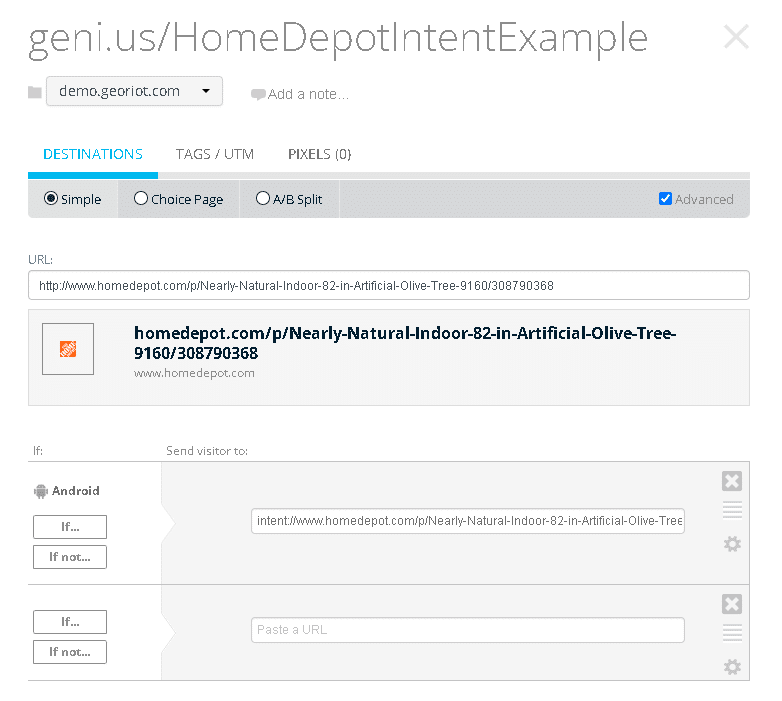Viewport: 782px width, 701px height.
Task: Click drag handle on empty rule
Action: point(731,633)
